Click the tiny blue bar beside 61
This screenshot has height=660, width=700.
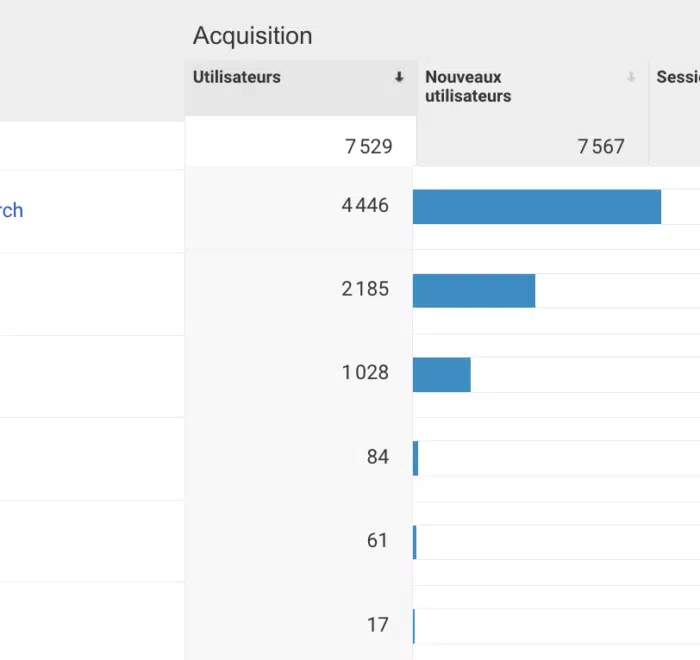(x=414, y=542)
